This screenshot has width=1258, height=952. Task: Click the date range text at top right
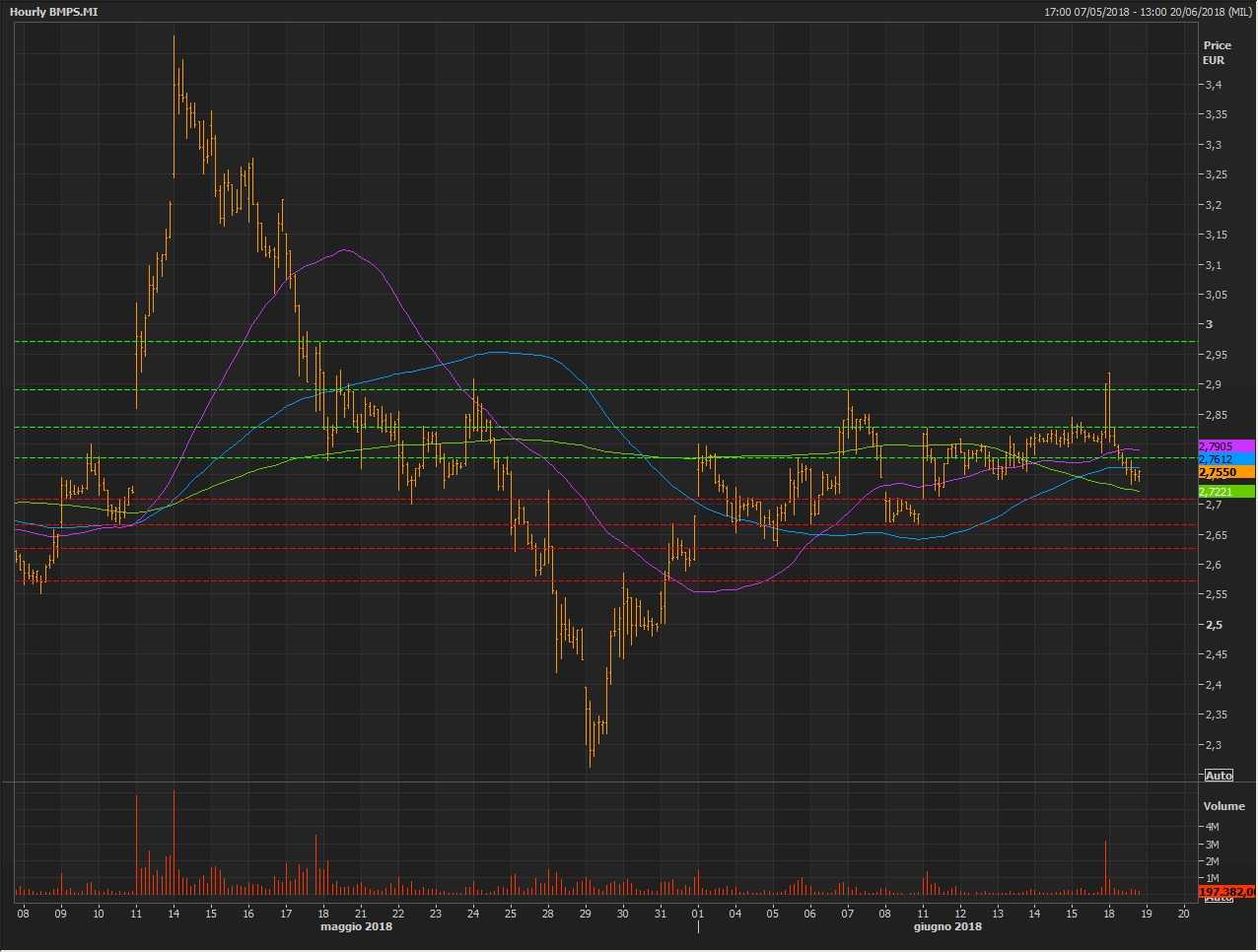(x=1148, y=12)
